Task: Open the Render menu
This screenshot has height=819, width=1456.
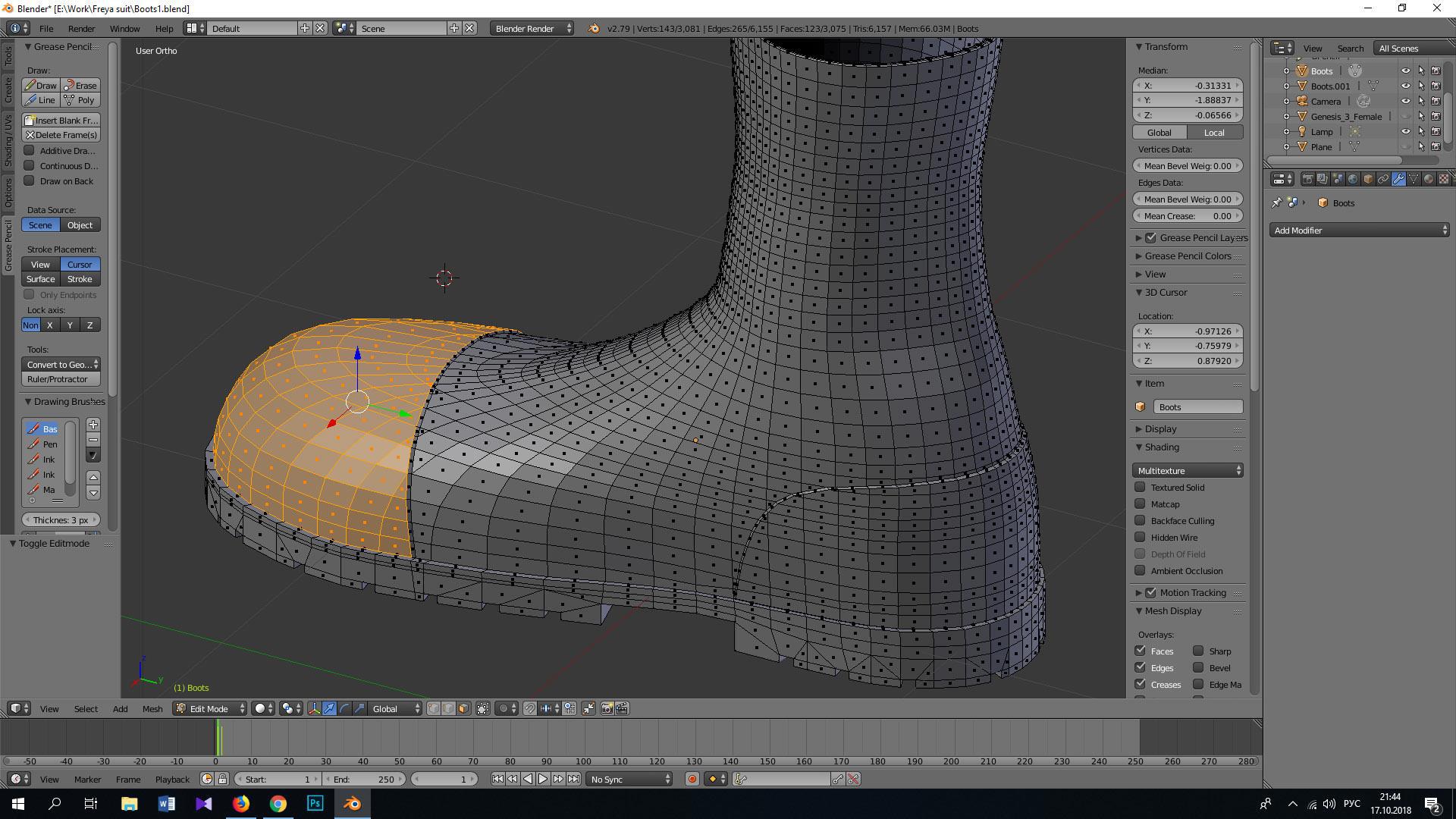Action: 81,28
